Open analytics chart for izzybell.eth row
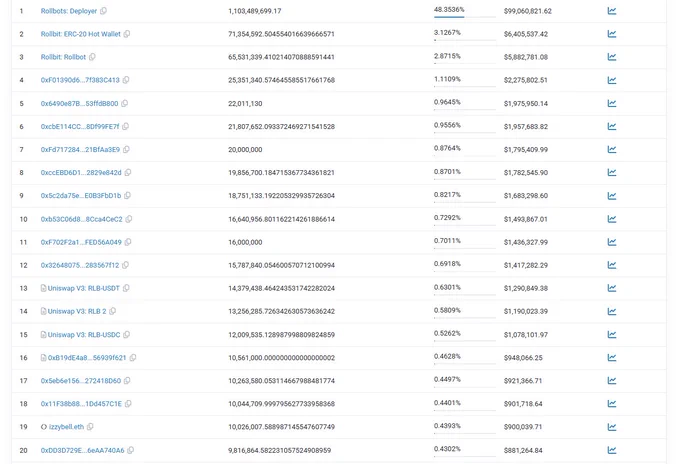Viewport: 680px width, 464px height. (x=611, y=427)
